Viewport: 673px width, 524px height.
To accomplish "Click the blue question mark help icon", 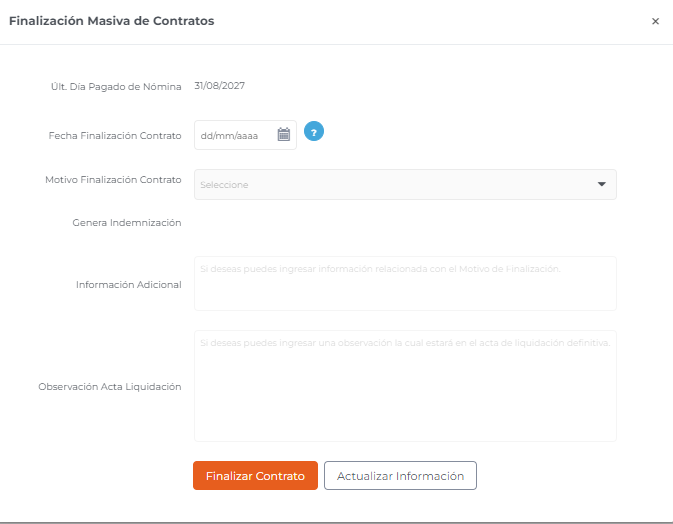I will [314, 131].
